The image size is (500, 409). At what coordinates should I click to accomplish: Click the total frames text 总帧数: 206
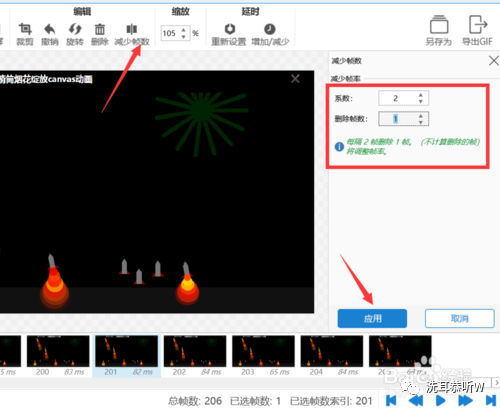[195, 401]
